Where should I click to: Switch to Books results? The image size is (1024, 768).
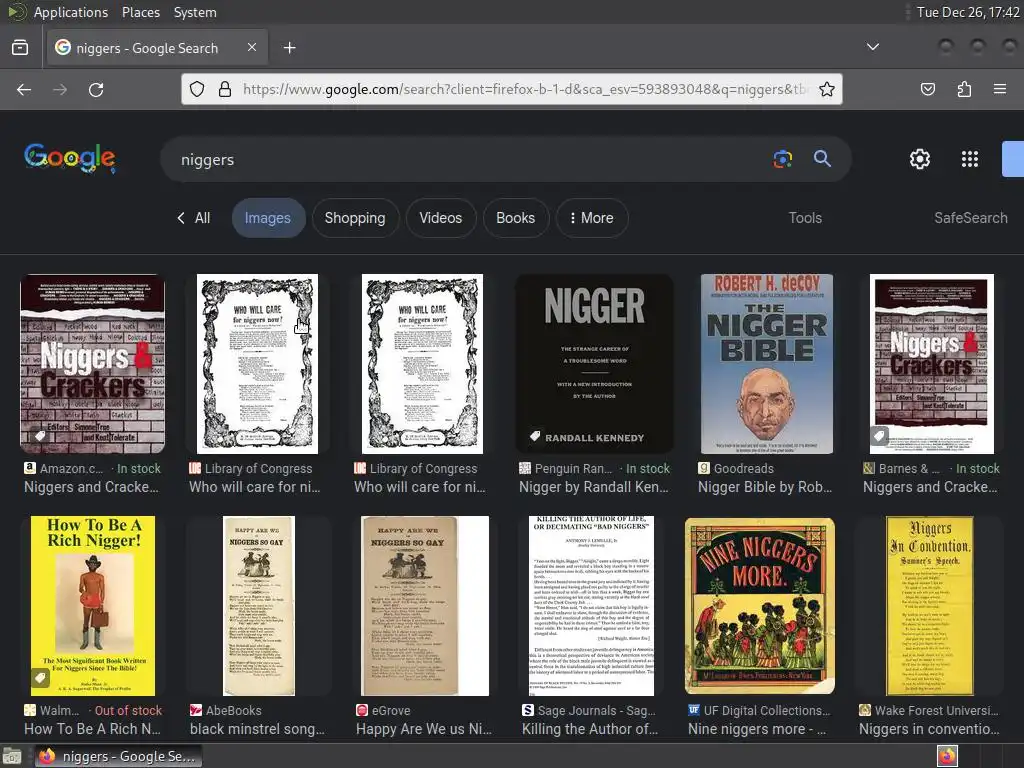click(515, 217)
